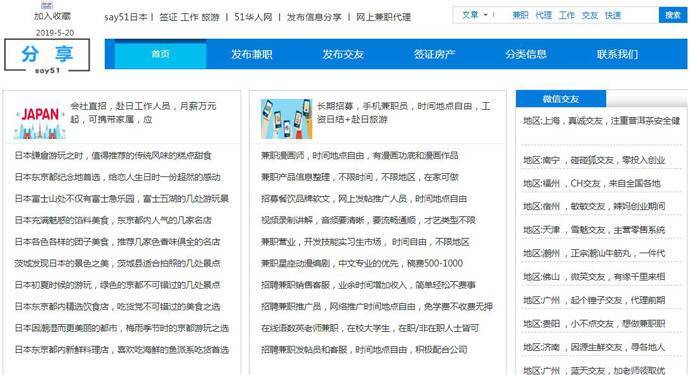Image resolution: width=690 pixels, height=375 pixels.
Task: Open the 地区:上海 真诚交友 entry
Action: click(x=602, y=121)
